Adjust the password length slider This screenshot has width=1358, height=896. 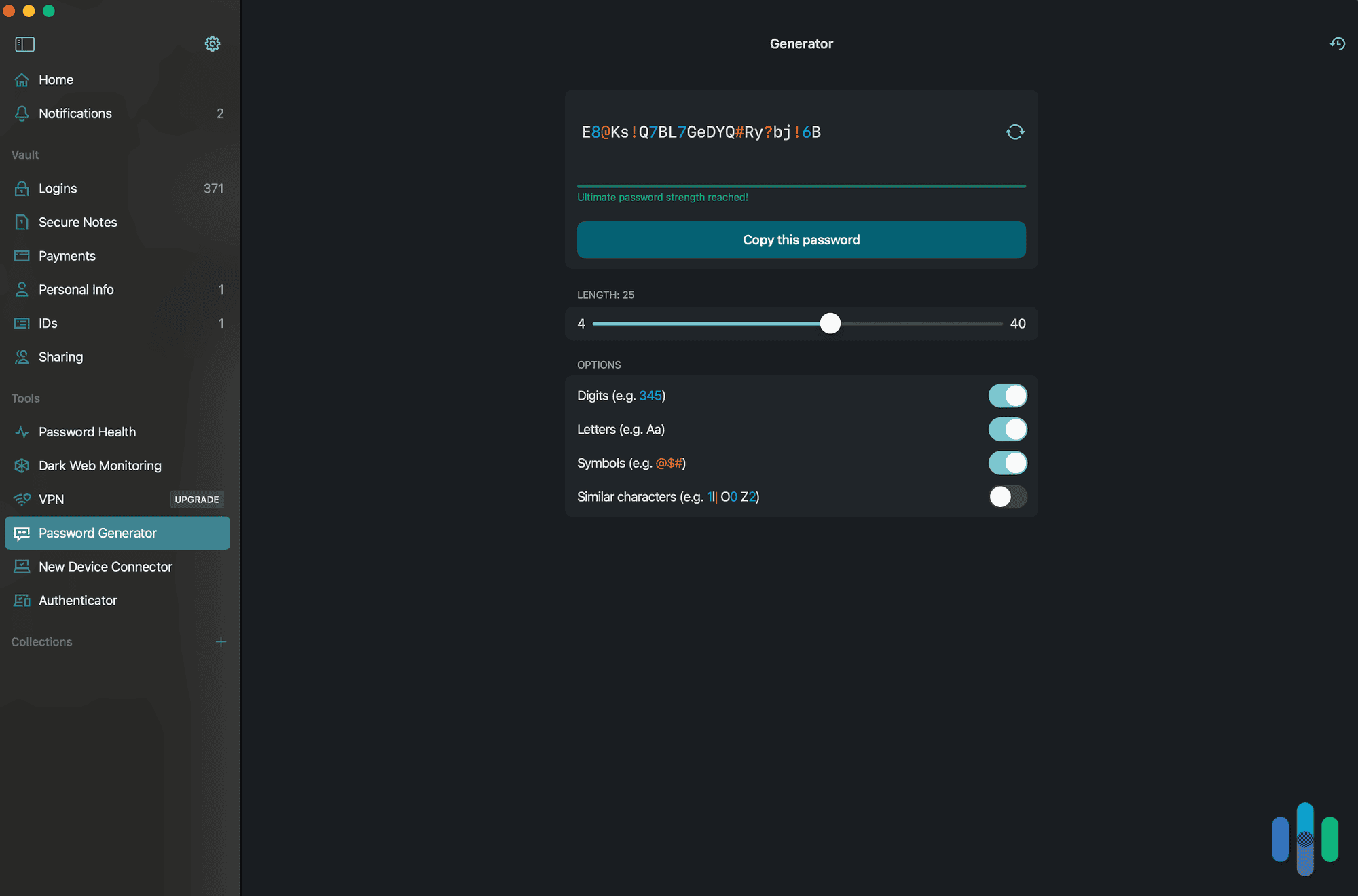tap(830, 324)
